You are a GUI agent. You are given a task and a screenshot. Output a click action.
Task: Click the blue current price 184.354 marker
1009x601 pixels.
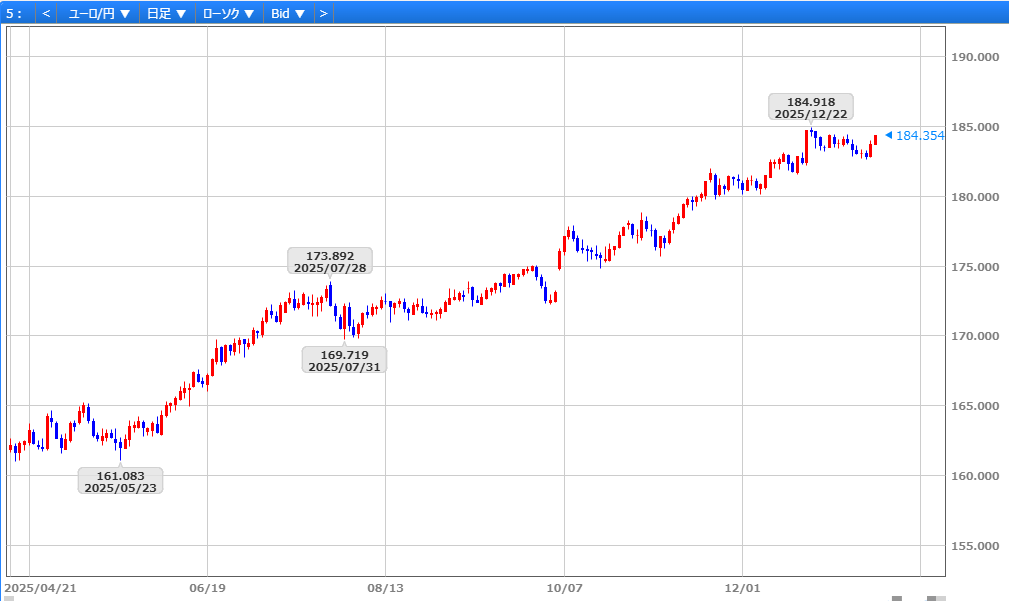click(915, 135)
